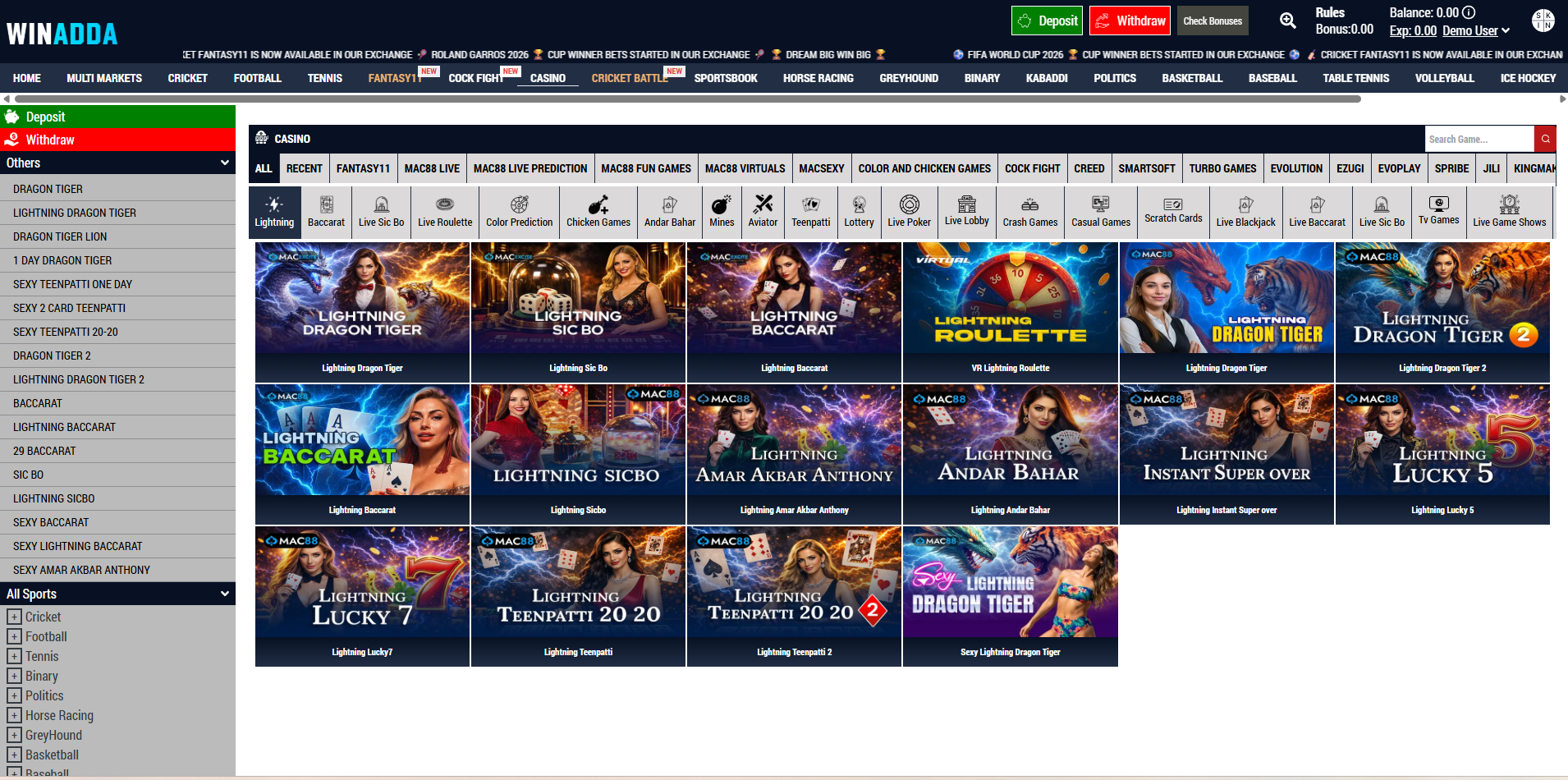The height and width of the screenshot is (780, 1568).
Task: Open the Lightning Lucky 5 game thumbnail
Action: click(x=1442, y=454)
